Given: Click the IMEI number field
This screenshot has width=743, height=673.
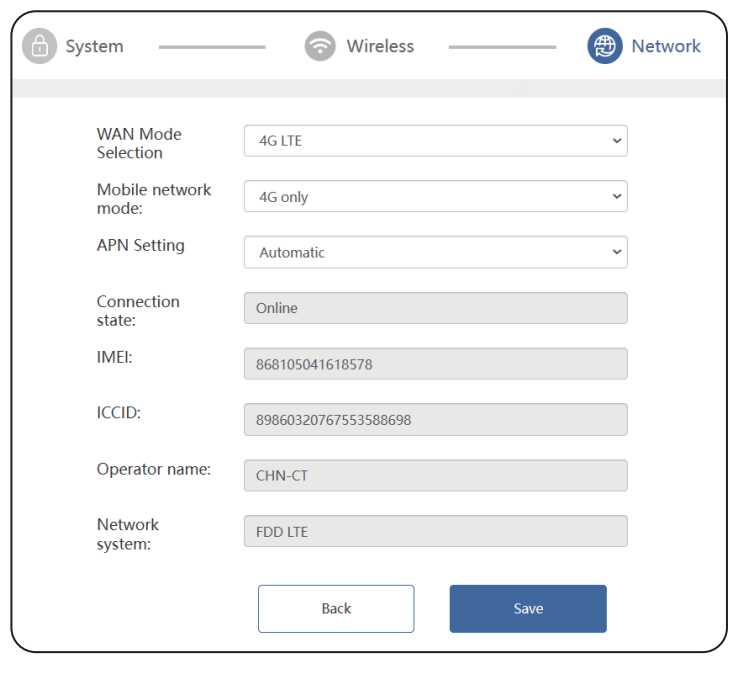Looking at the screenshot, I should 435,364.
